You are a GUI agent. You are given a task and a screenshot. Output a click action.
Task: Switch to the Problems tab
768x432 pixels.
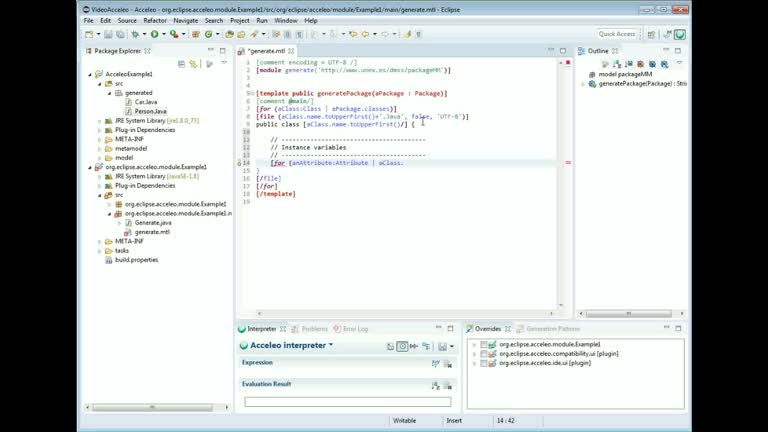[x=310, y=329]
